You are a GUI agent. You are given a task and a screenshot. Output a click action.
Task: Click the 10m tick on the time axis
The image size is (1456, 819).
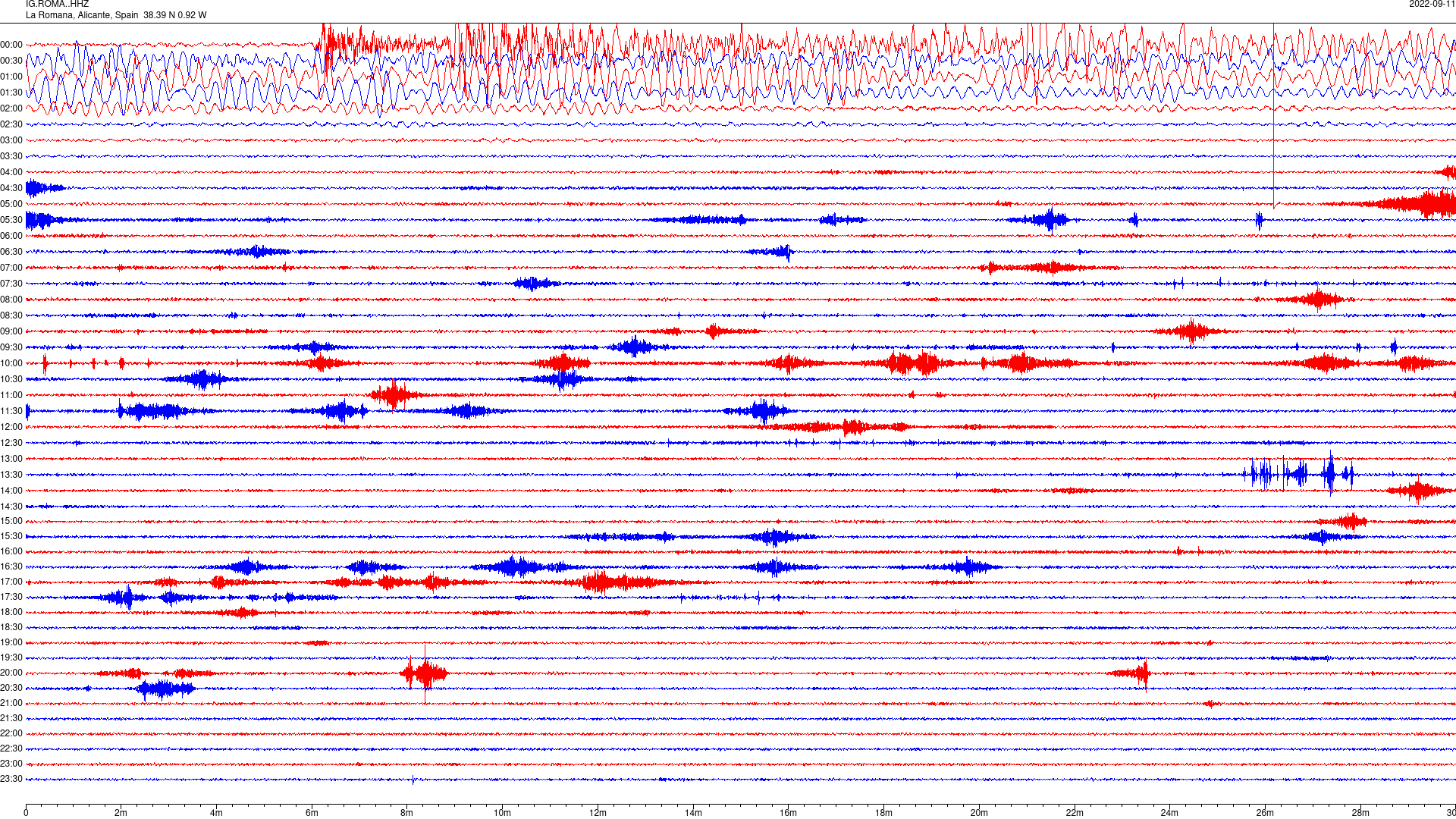[502, 813]
